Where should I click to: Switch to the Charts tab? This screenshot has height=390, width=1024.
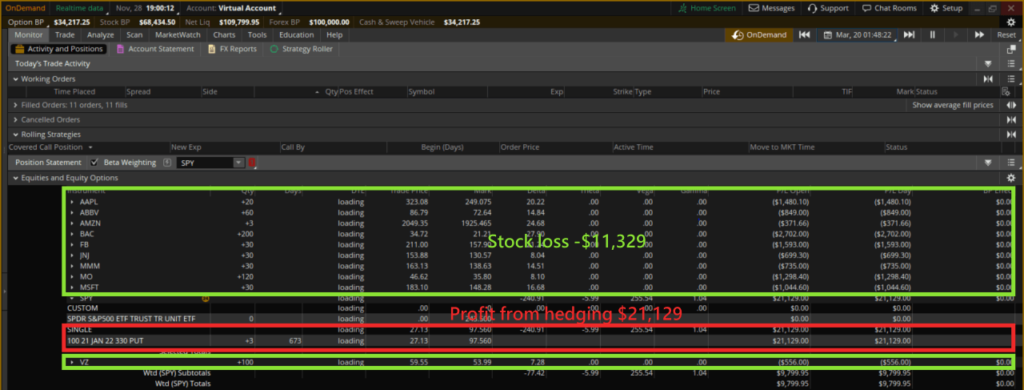[224, 35]
